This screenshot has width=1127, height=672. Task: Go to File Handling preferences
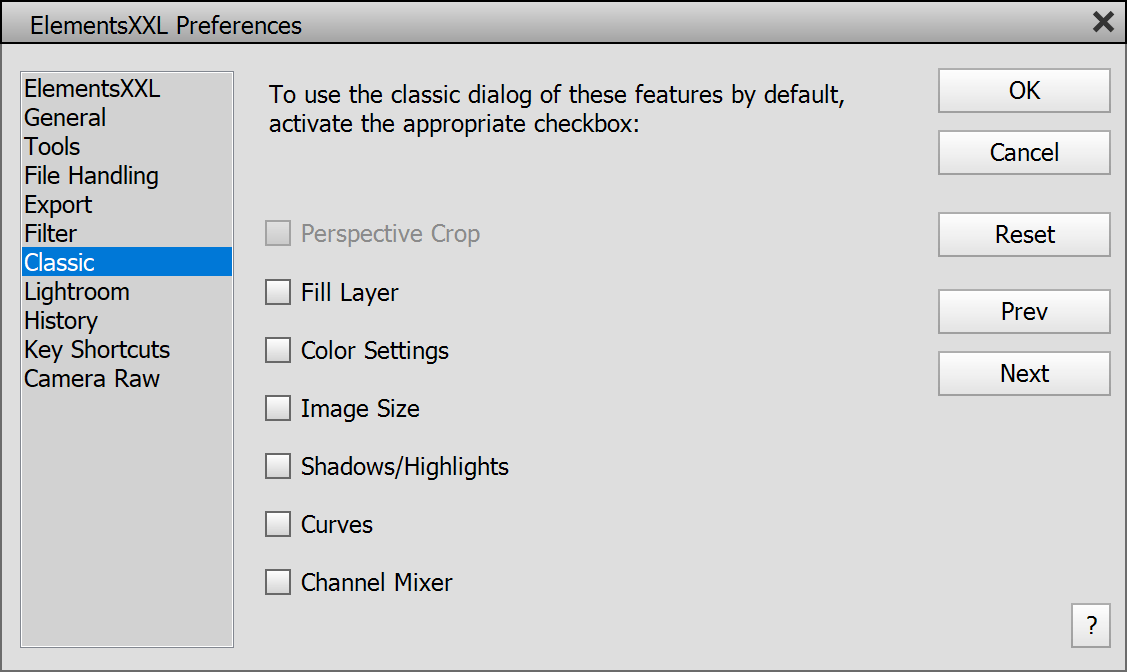(91, 176)
